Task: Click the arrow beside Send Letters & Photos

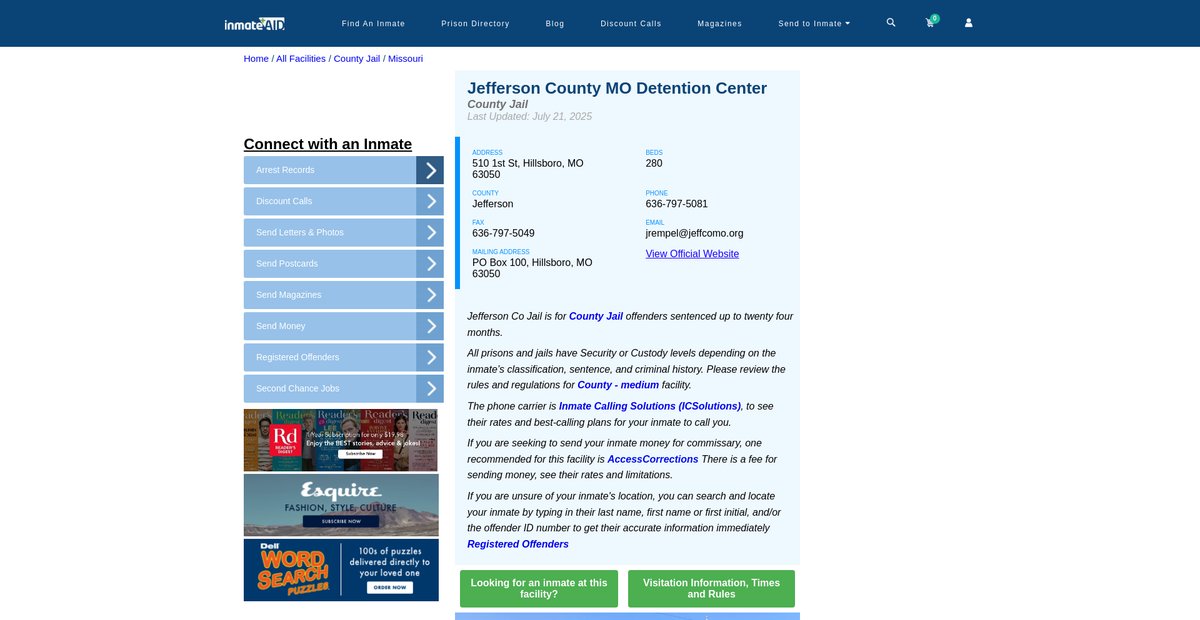Action: click(430, 232)
